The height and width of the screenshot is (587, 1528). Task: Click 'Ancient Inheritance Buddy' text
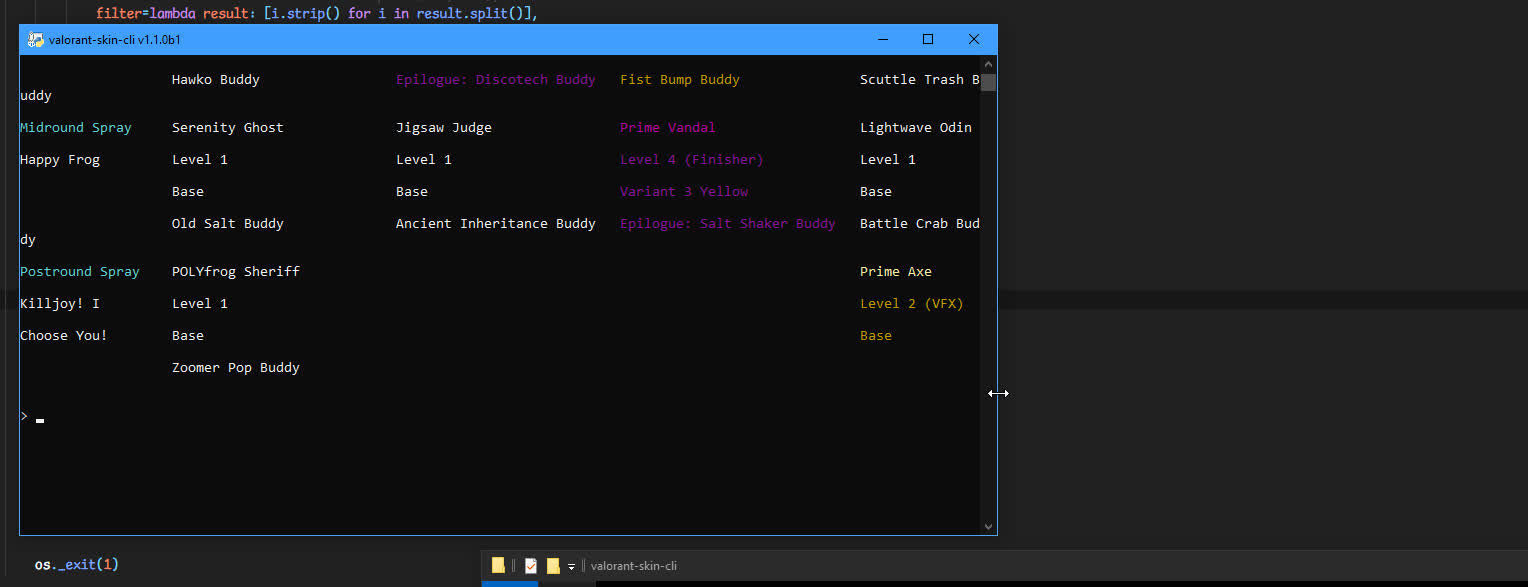(x=496, y=224)
